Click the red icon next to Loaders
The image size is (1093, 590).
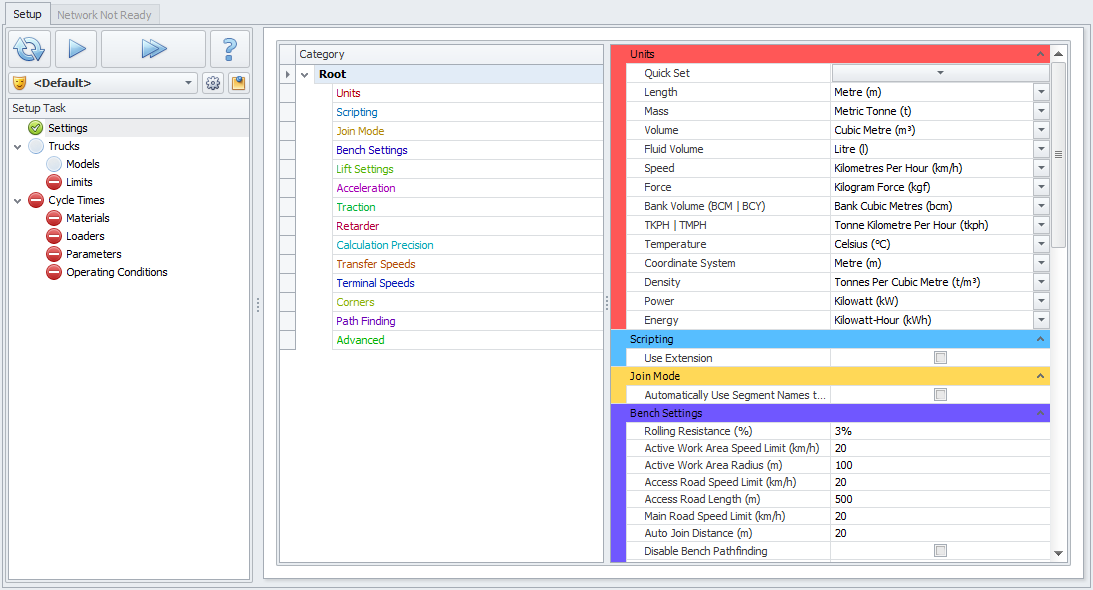(x=54, y=236)
